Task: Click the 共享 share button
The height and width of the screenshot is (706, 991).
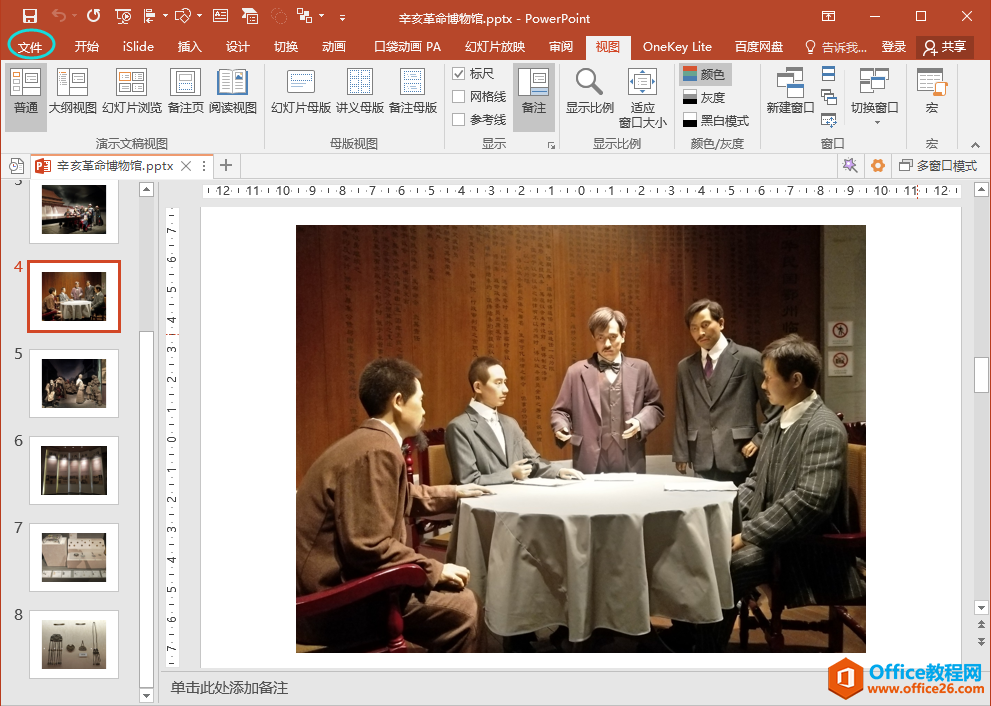Action: [945, 47]
